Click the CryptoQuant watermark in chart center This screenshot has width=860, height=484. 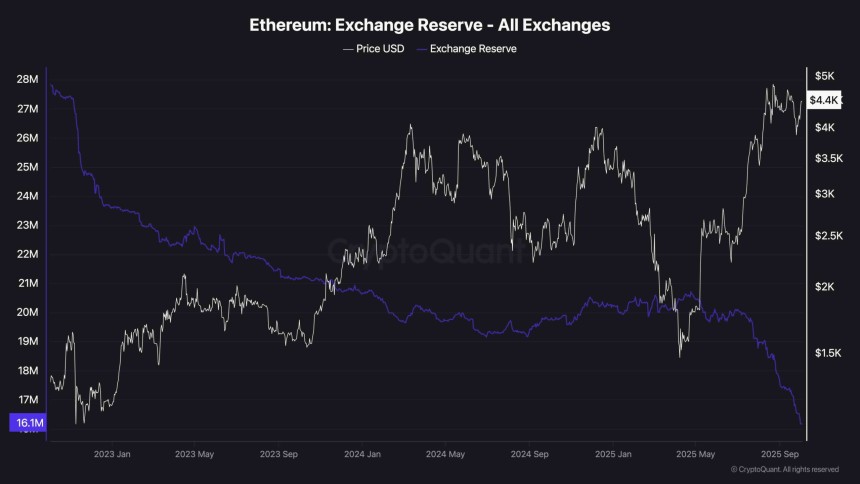point(430,252)
